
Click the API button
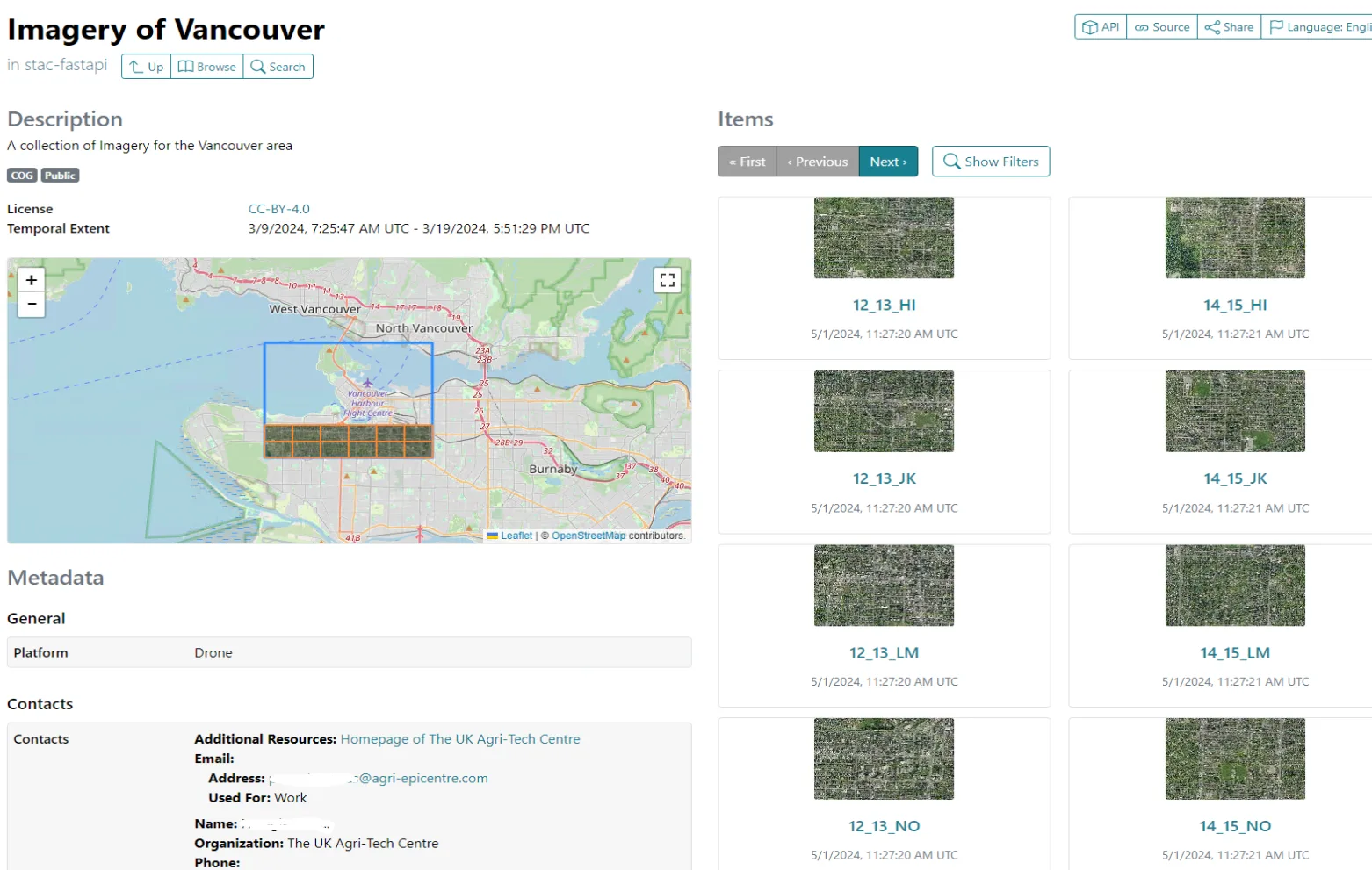click(1101, 27)
